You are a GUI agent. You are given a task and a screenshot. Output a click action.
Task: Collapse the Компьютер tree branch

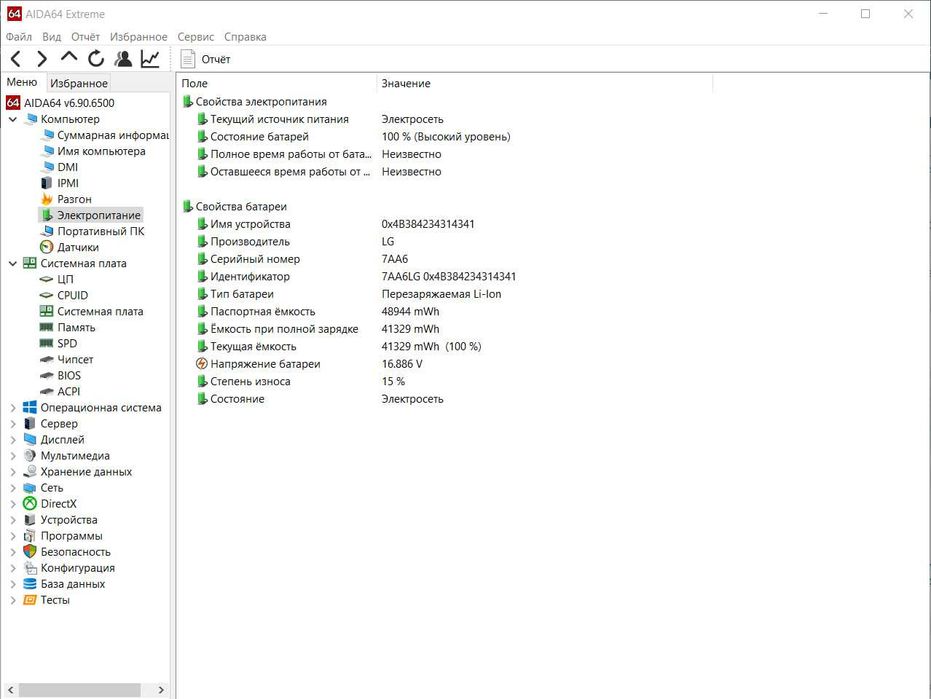(x=13, y=119)
